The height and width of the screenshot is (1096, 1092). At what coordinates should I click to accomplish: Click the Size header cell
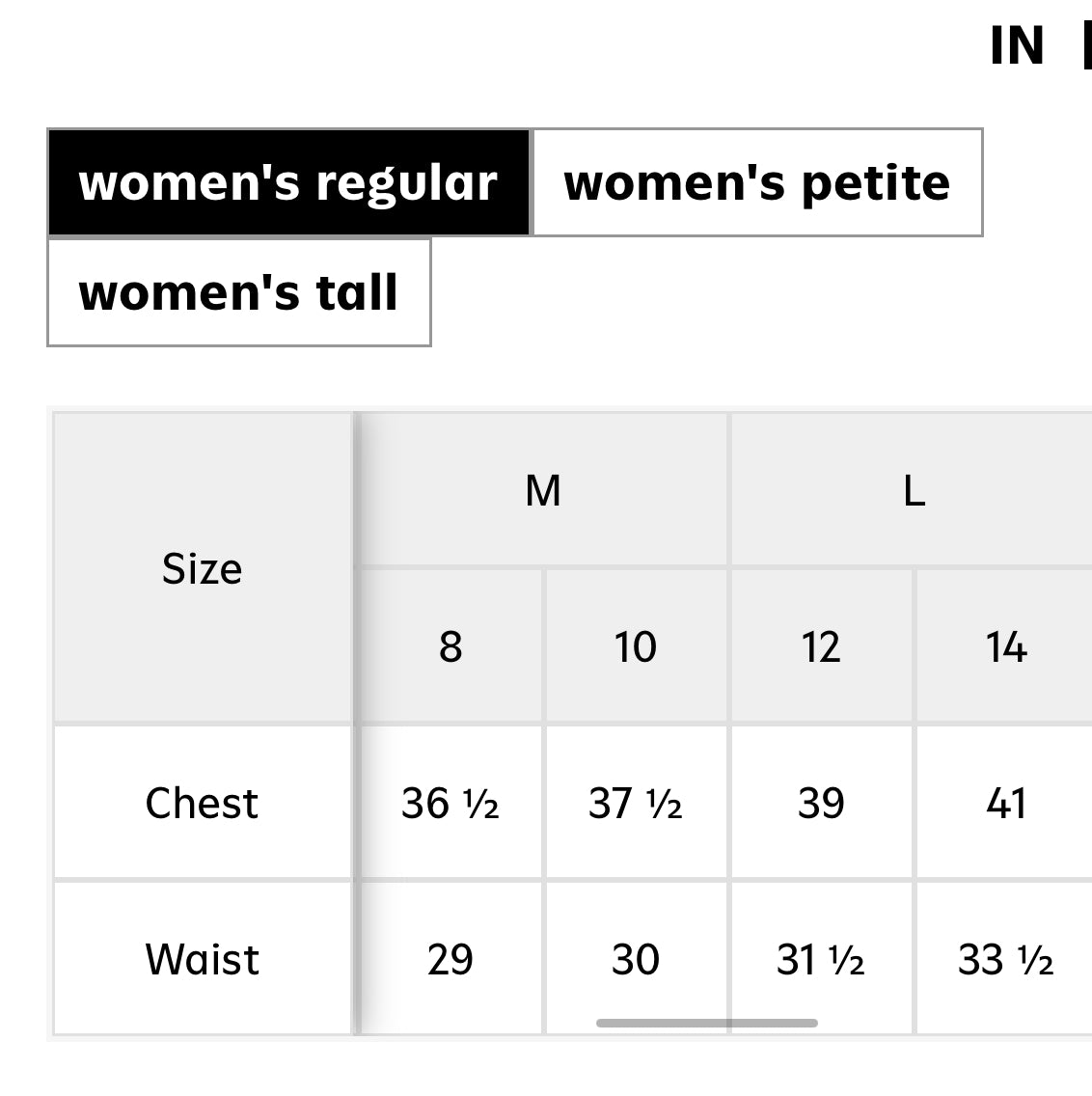pyautogui.click(x=202, y=568)
